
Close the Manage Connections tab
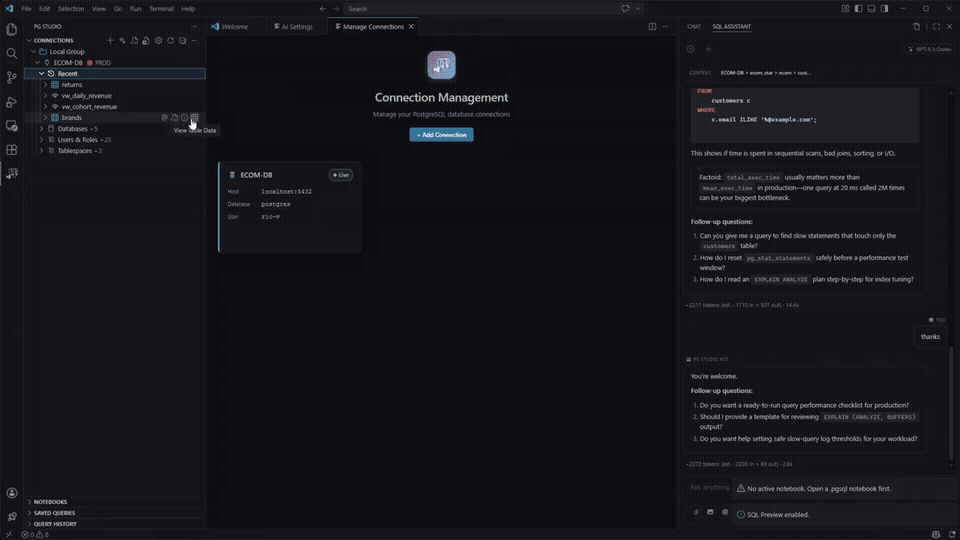(x=411, y=26)
